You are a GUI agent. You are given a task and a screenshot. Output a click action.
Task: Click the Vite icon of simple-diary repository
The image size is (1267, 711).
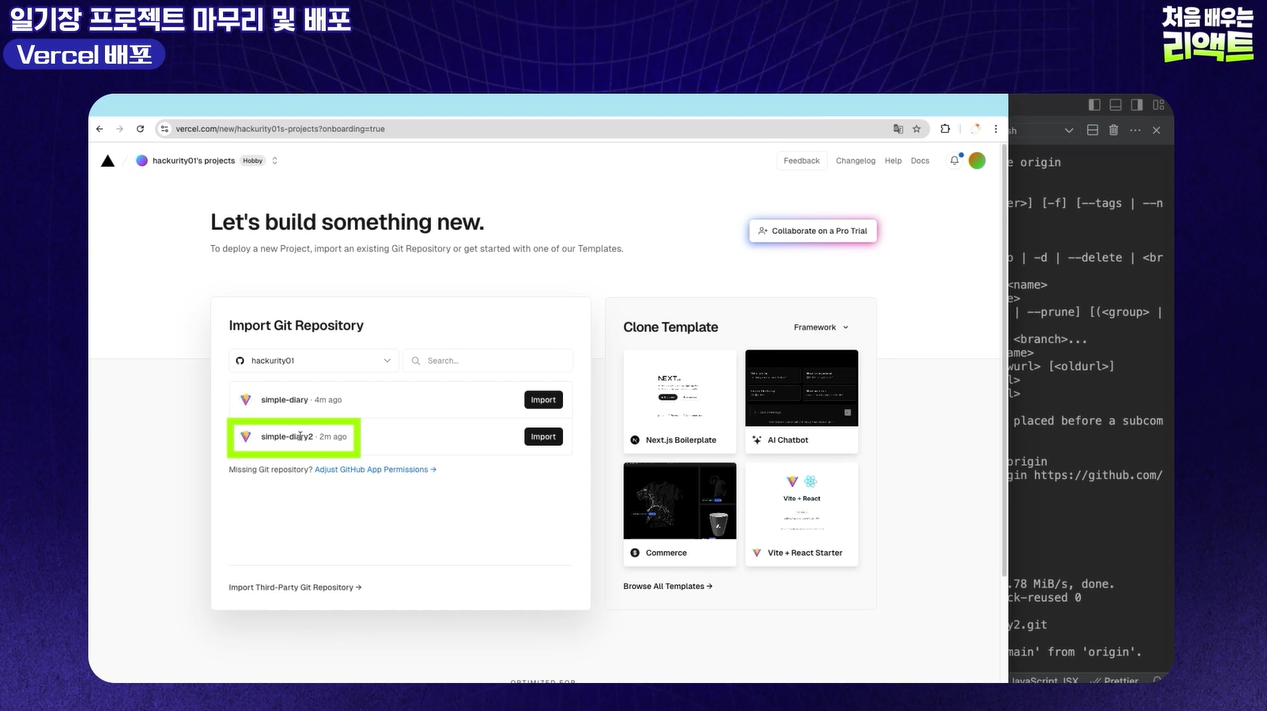246,400
